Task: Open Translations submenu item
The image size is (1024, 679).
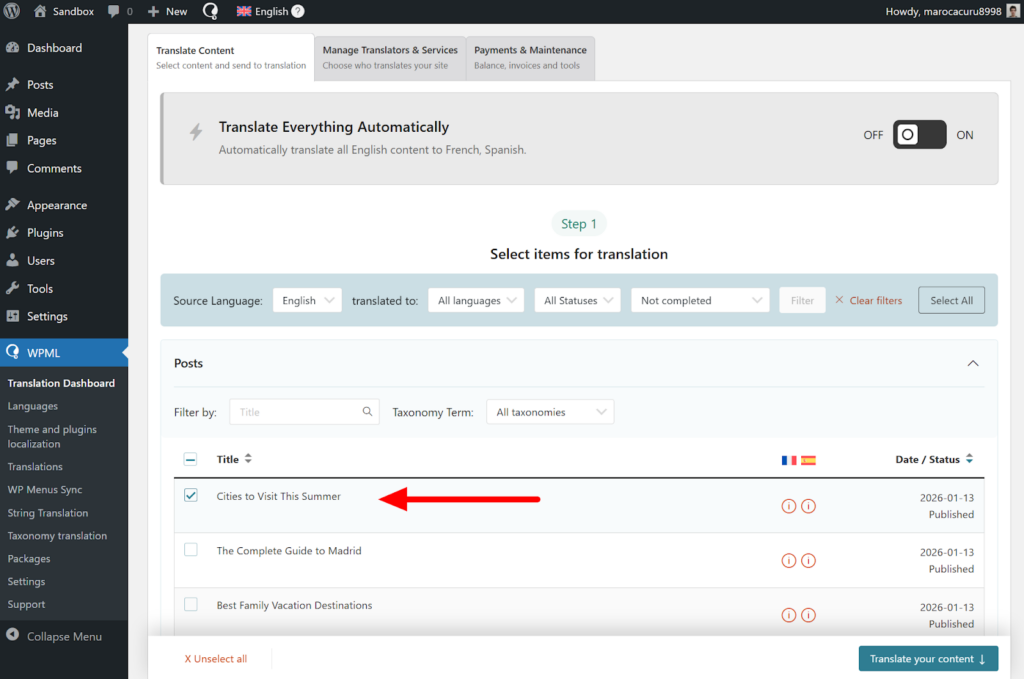Action: (35, 467)
